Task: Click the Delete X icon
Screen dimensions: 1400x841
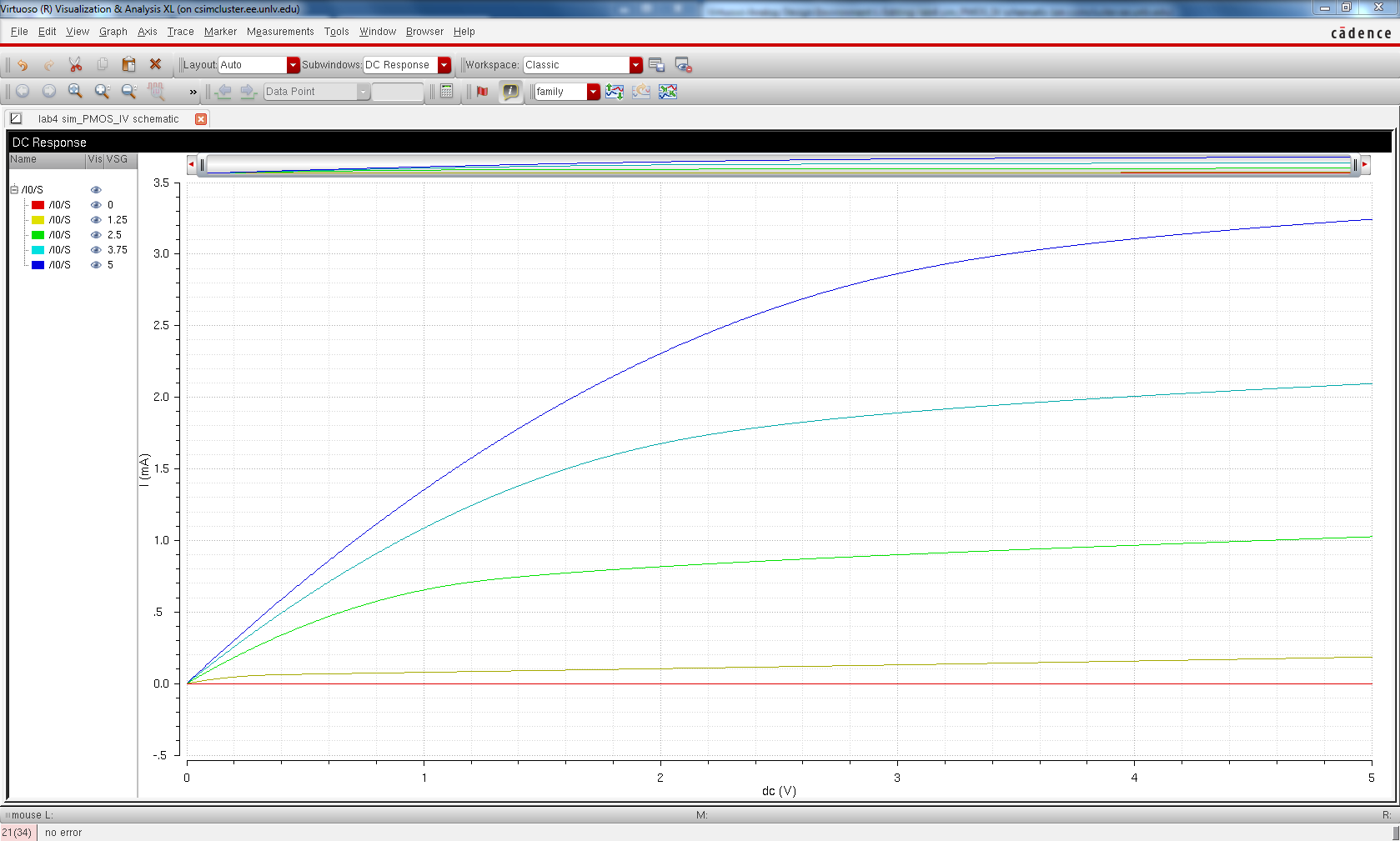Action: (155, 64)
